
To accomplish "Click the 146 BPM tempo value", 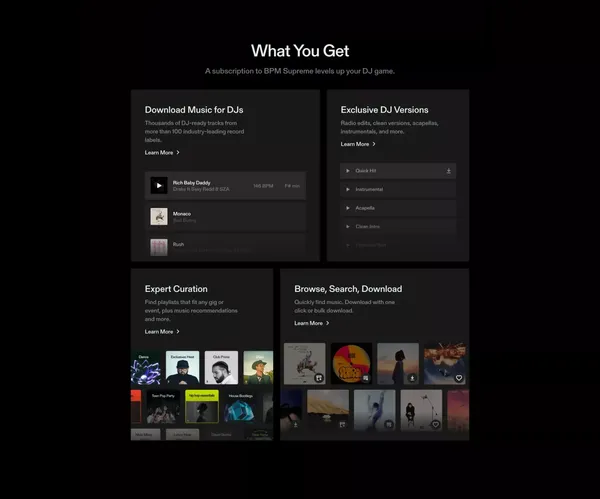I will [x=263, y=186].
